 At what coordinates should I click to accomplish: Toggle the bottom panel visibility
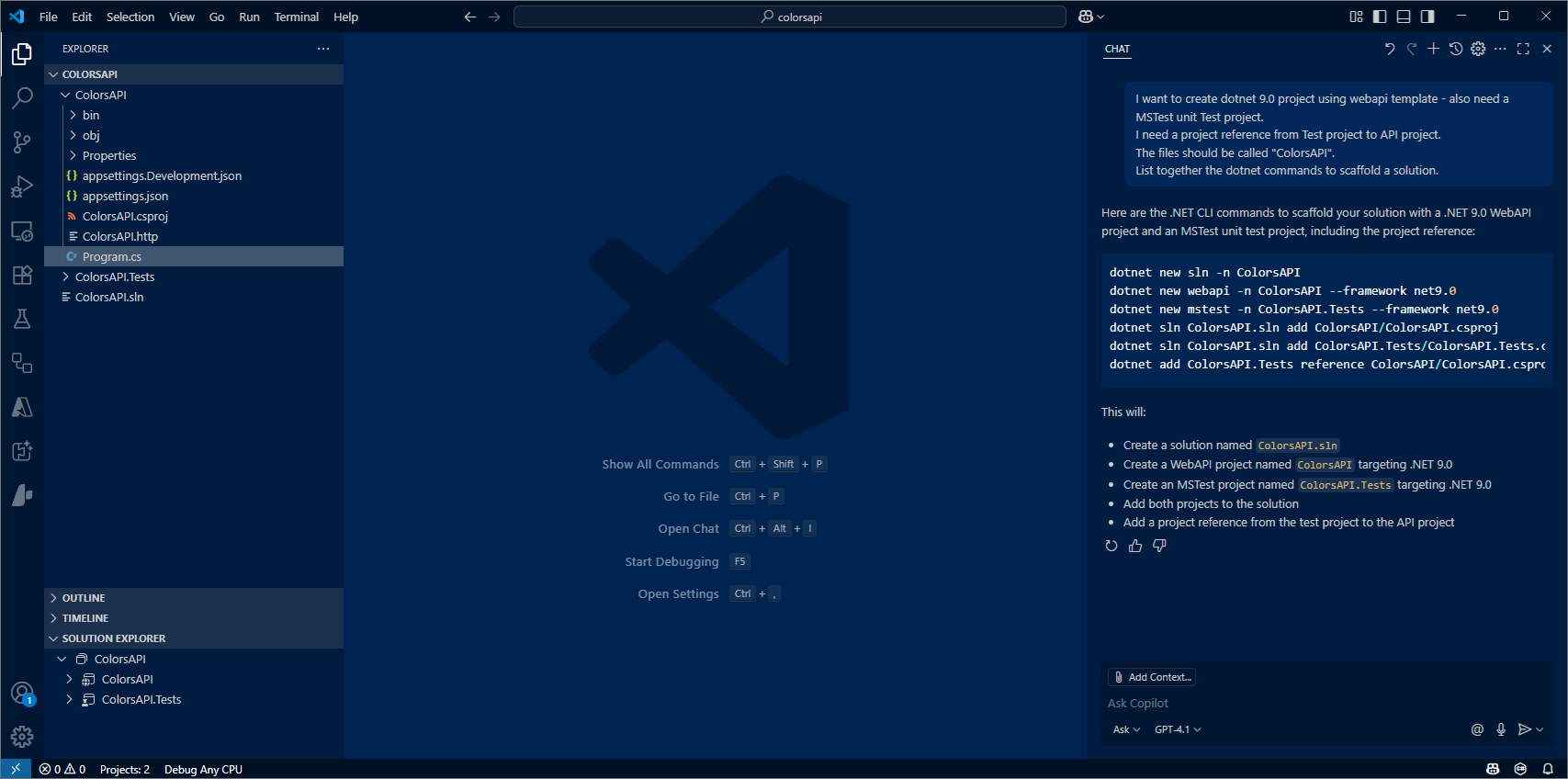pyautogui.click(x=1404, y=17)
